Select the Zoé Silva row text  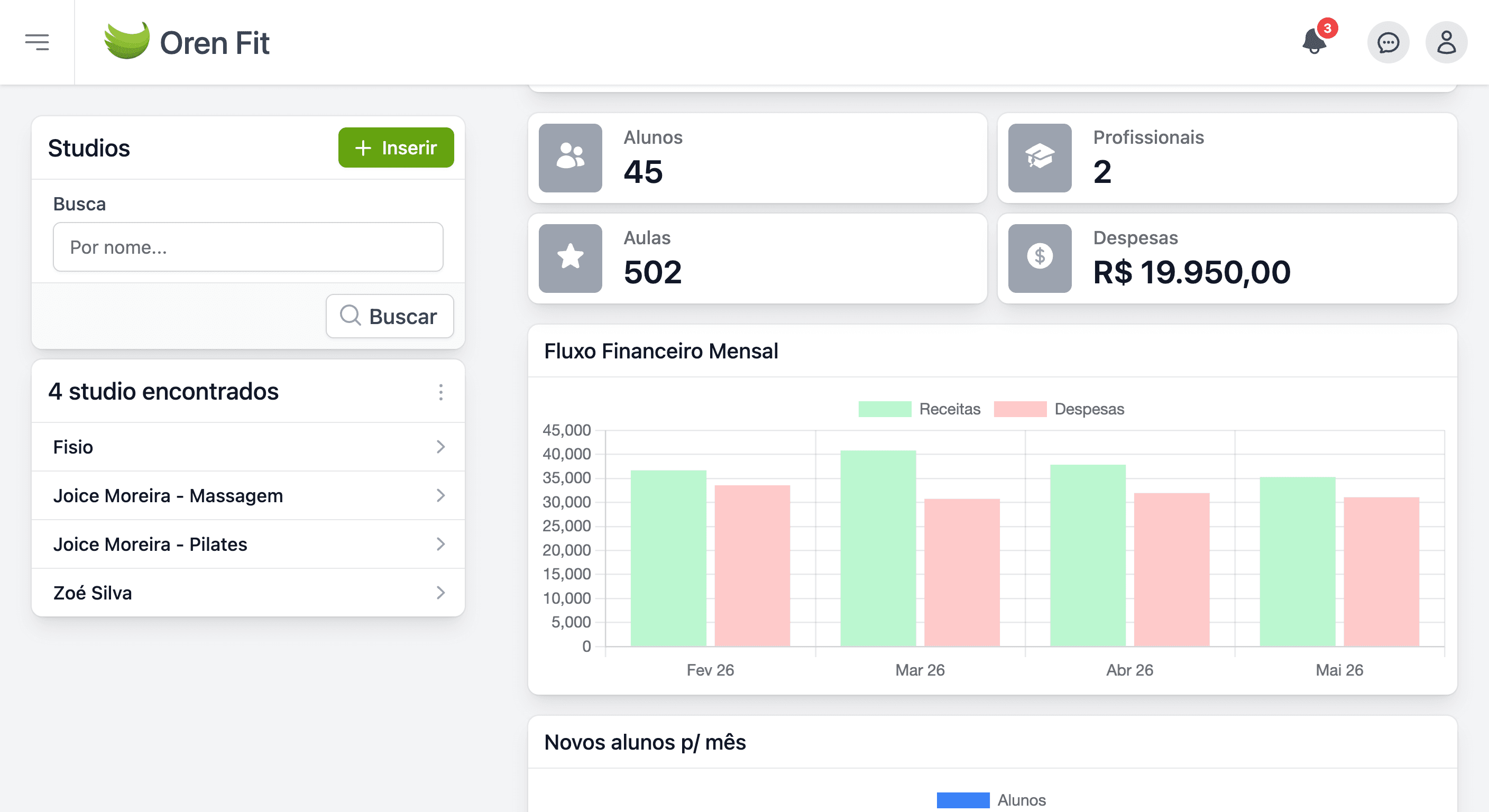[93, 593]
